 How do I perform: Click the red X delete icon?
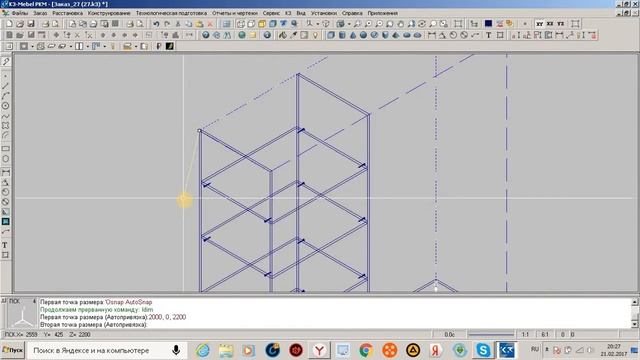210,24
